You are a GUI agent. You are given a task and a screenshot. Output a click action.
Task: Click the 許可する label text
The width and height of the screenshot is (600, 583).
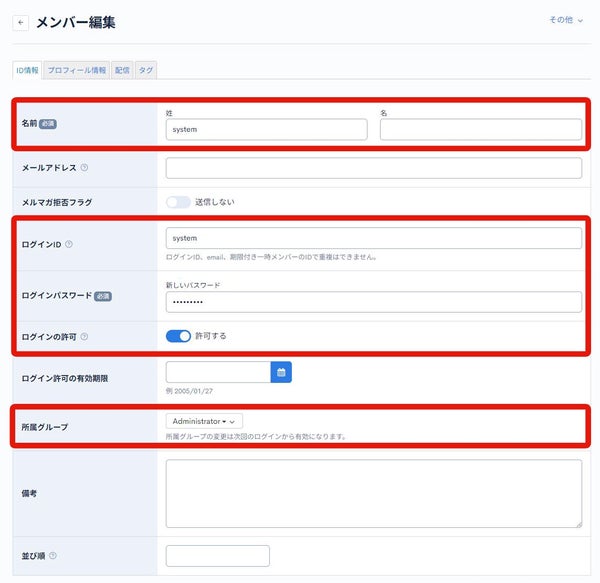click(211, 336)
